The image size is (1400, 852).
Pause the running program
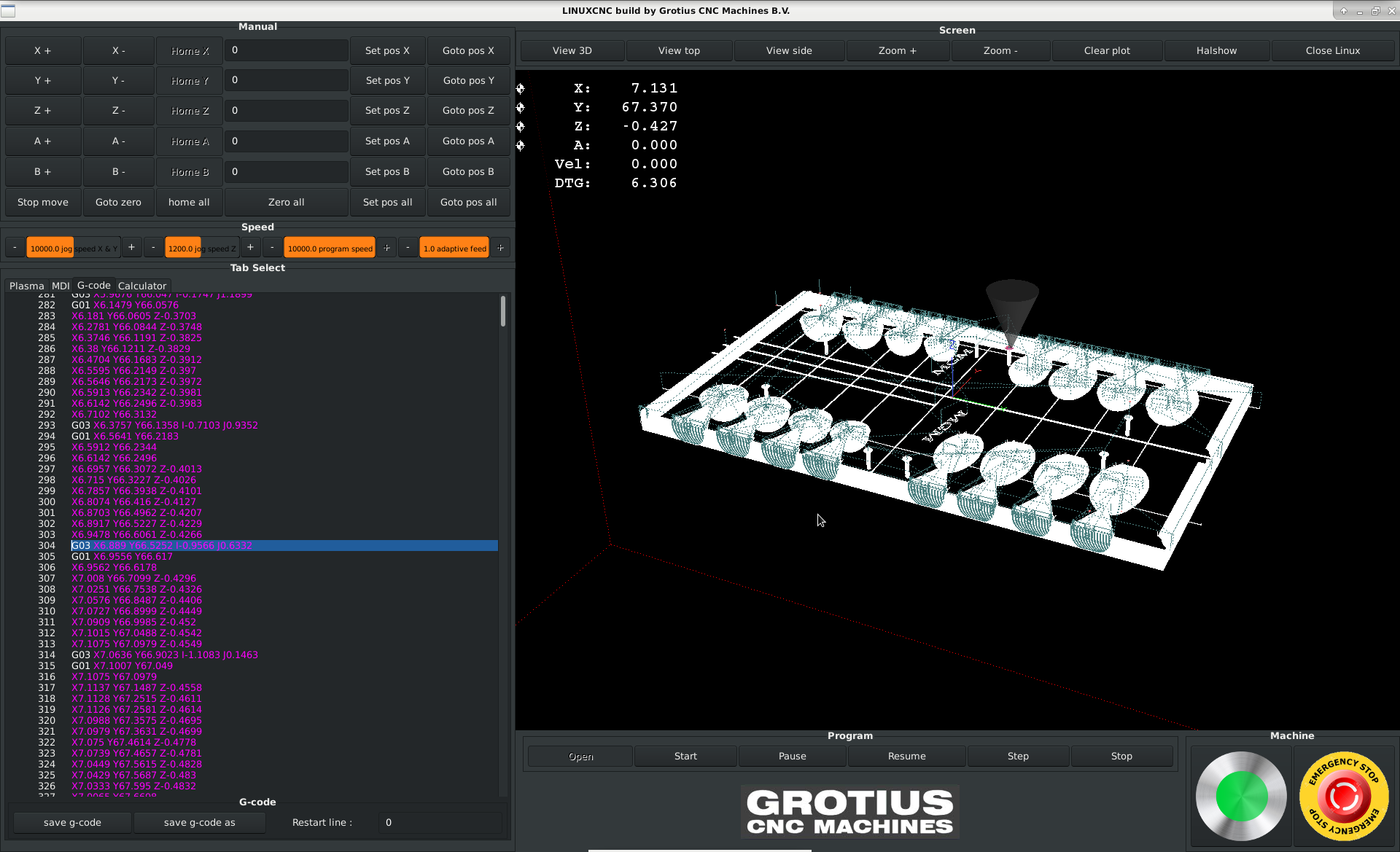tap(792, 756)
